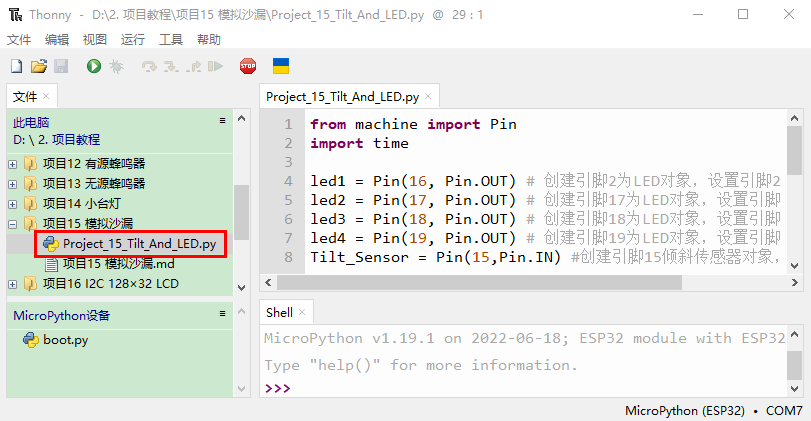
Task: Expand the 项目12 有源蜂鸣器 folder
Action: point(12,164)
